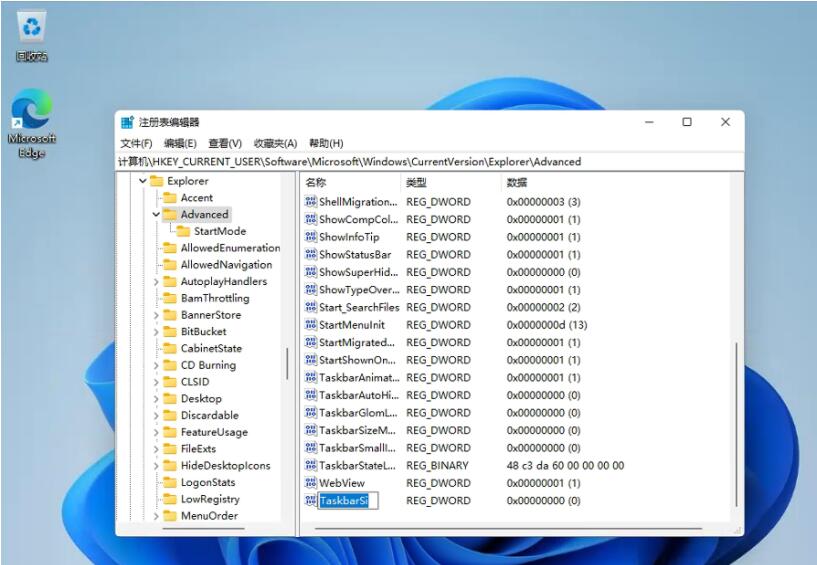Screen dimensions: 817x565
Task: Click the Accent folder icon in tree
Action: tap(170, 198)
